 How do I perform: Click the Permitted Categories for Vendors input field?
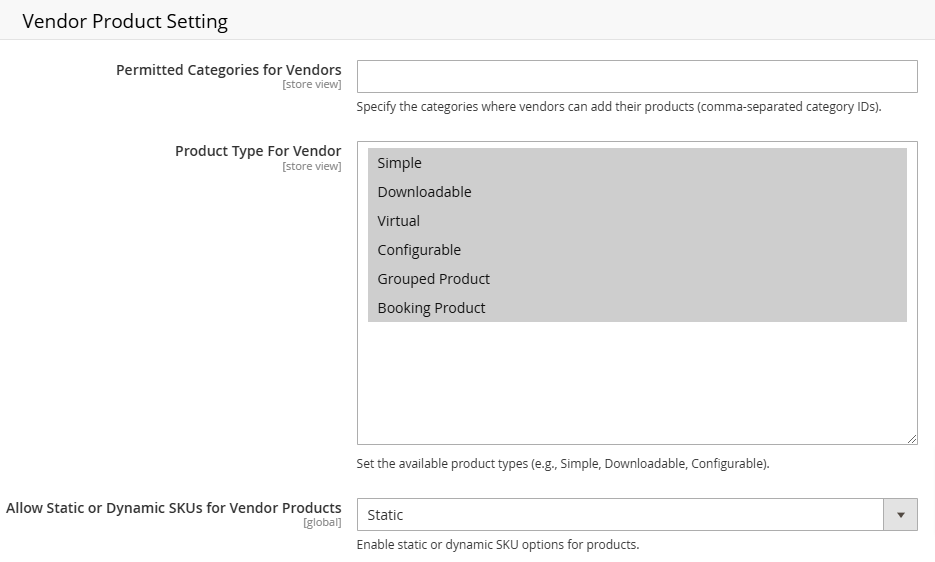(637, 76)
